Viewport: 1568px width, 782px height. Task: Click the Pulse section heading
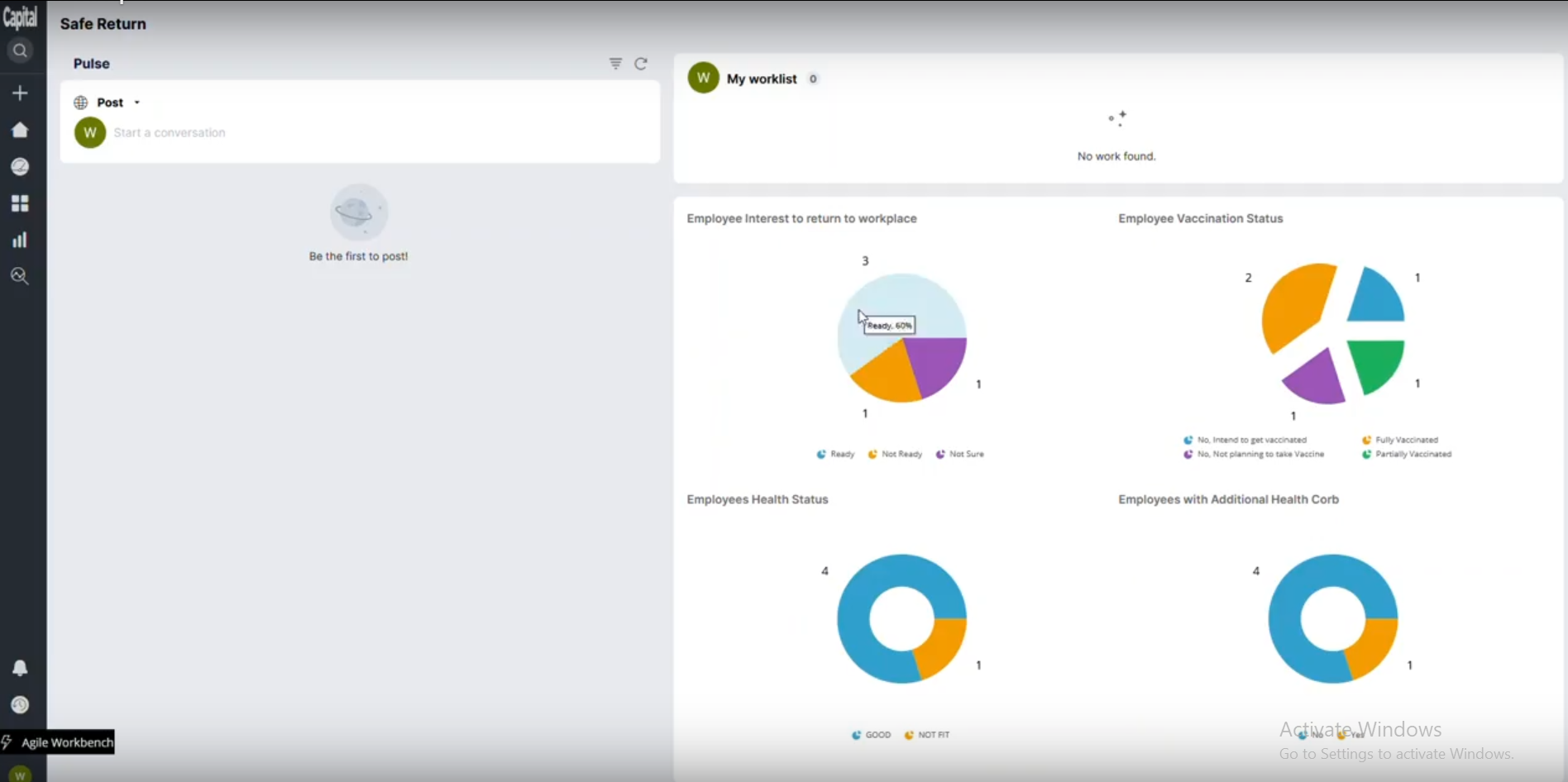pyautogui.click(x=92, y=64)
